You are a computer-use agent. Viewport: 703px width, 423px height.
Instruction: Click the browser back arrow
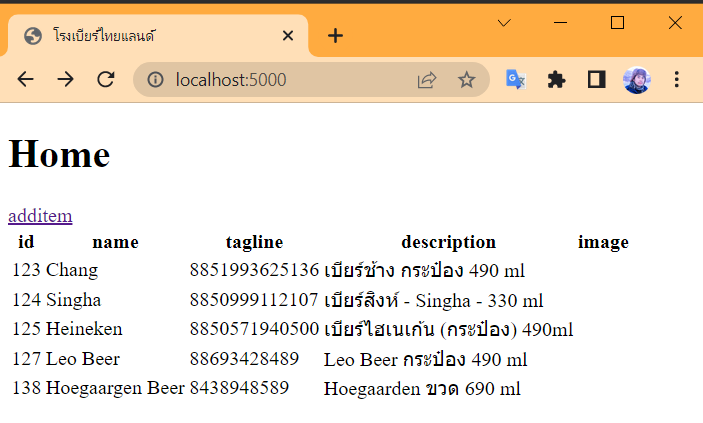[26, 80]
